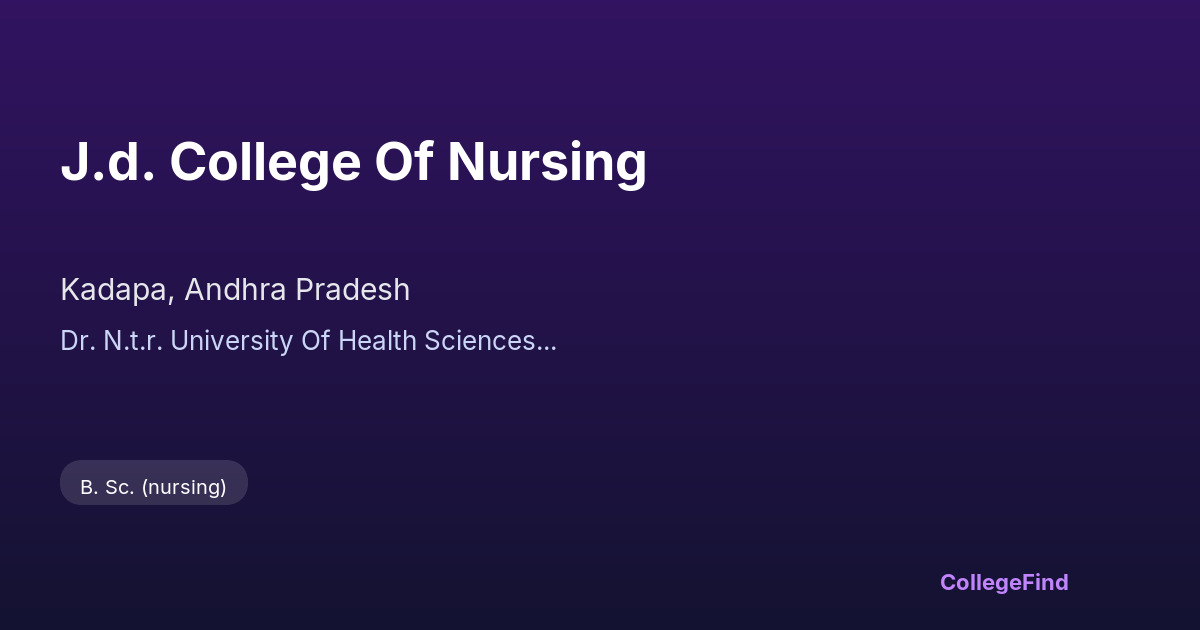Viewport: 1200px width, 630px height.
Task: Click the CollegeFind brand logo text
Action: (1004, 582)
